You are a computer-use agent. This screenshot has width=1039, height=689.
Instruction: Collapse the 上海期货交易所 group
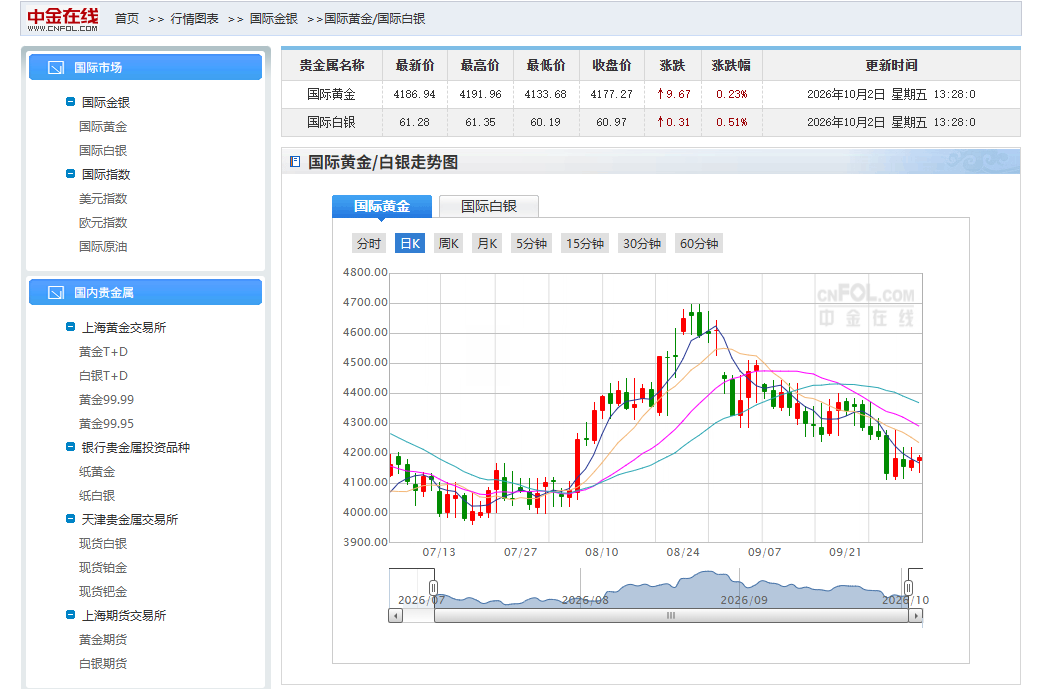click(70, 615)
